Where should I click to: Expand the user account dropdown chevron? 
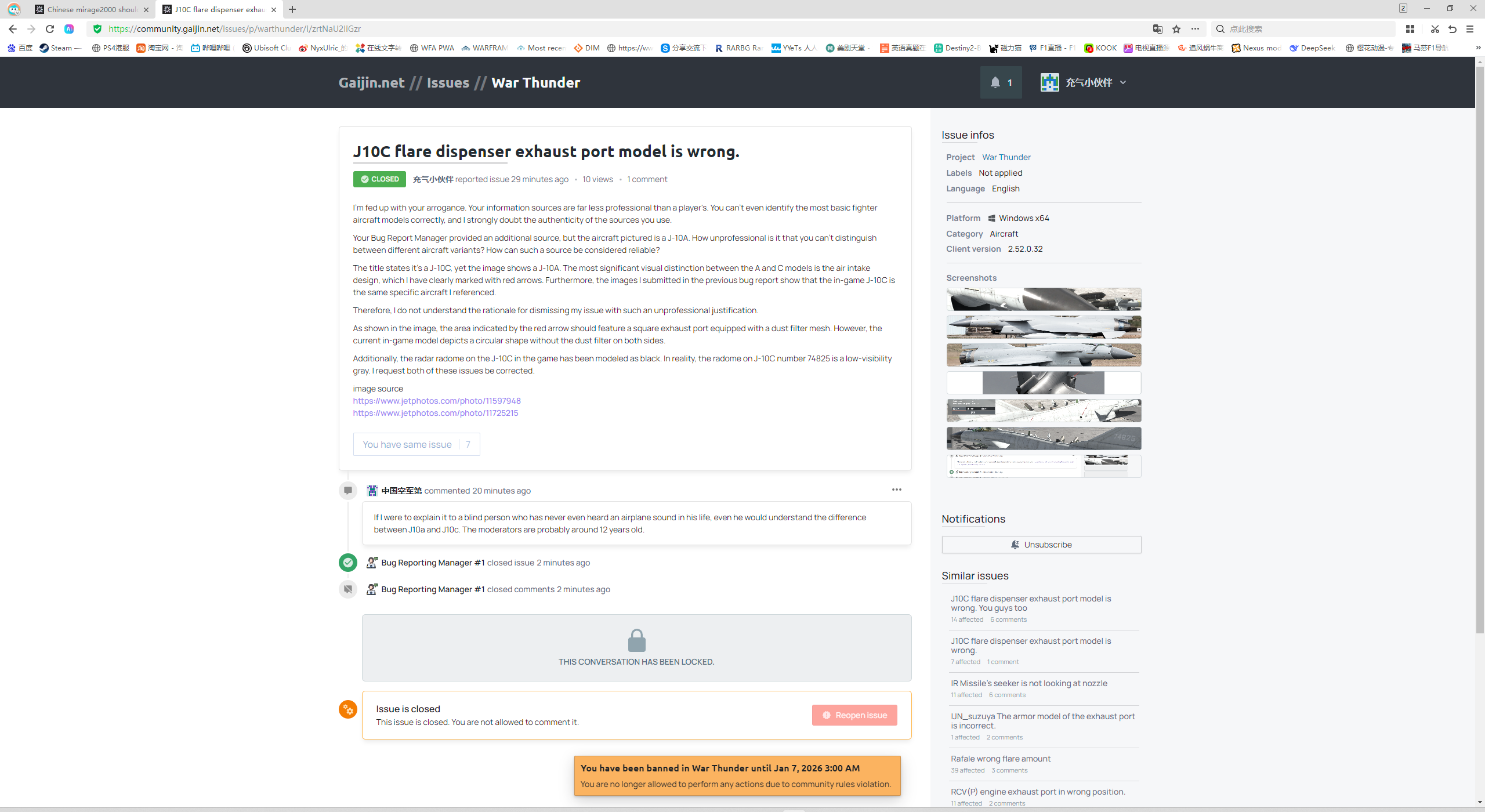tap(1123, 82)
